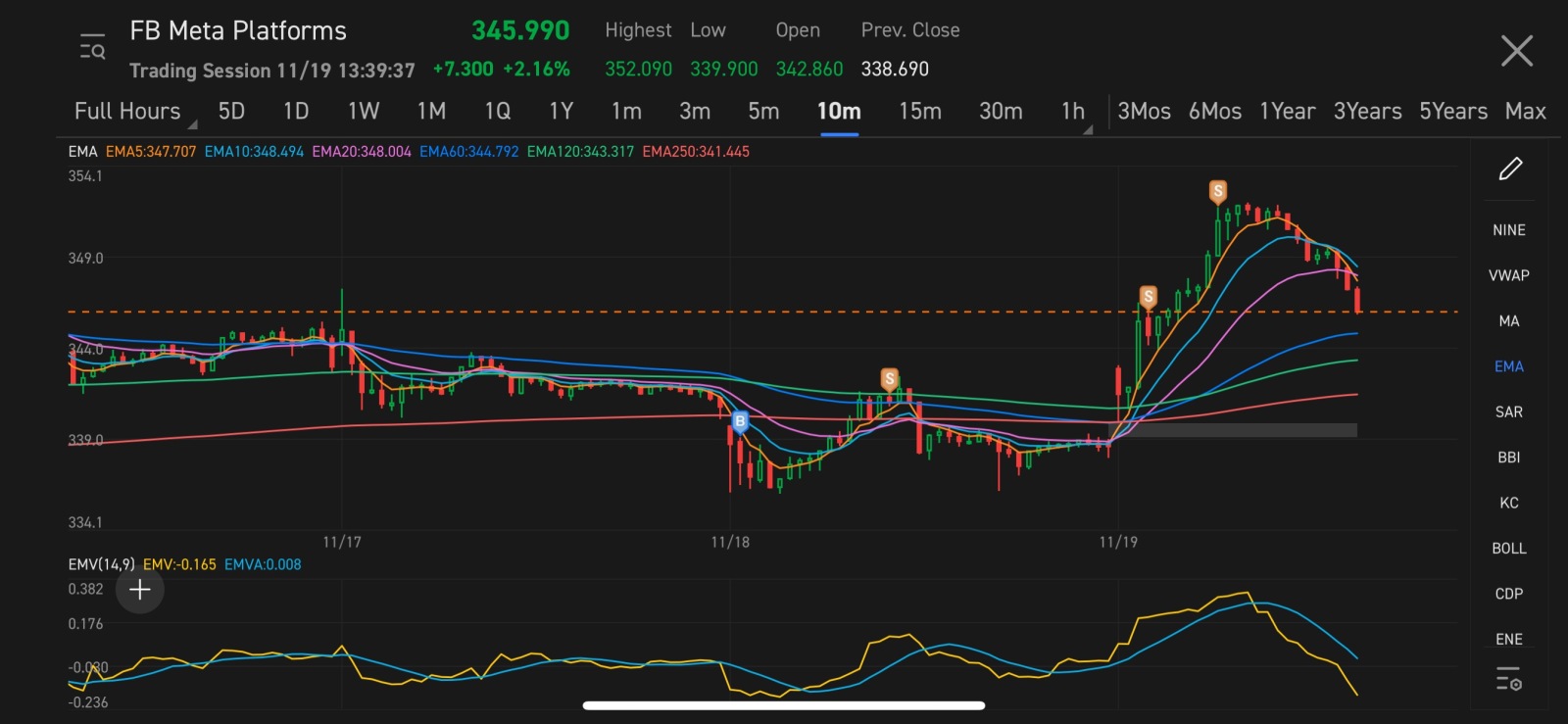
Task: Tap the bottom home indicator bar
Action: point(784,705)
